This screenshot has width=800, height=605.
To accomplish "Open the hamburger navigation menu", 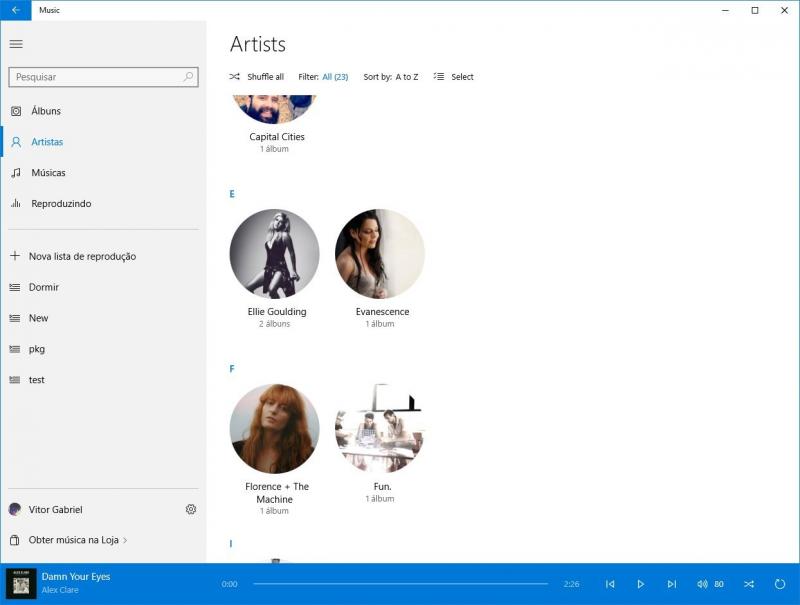I will (x=16, y=44).
